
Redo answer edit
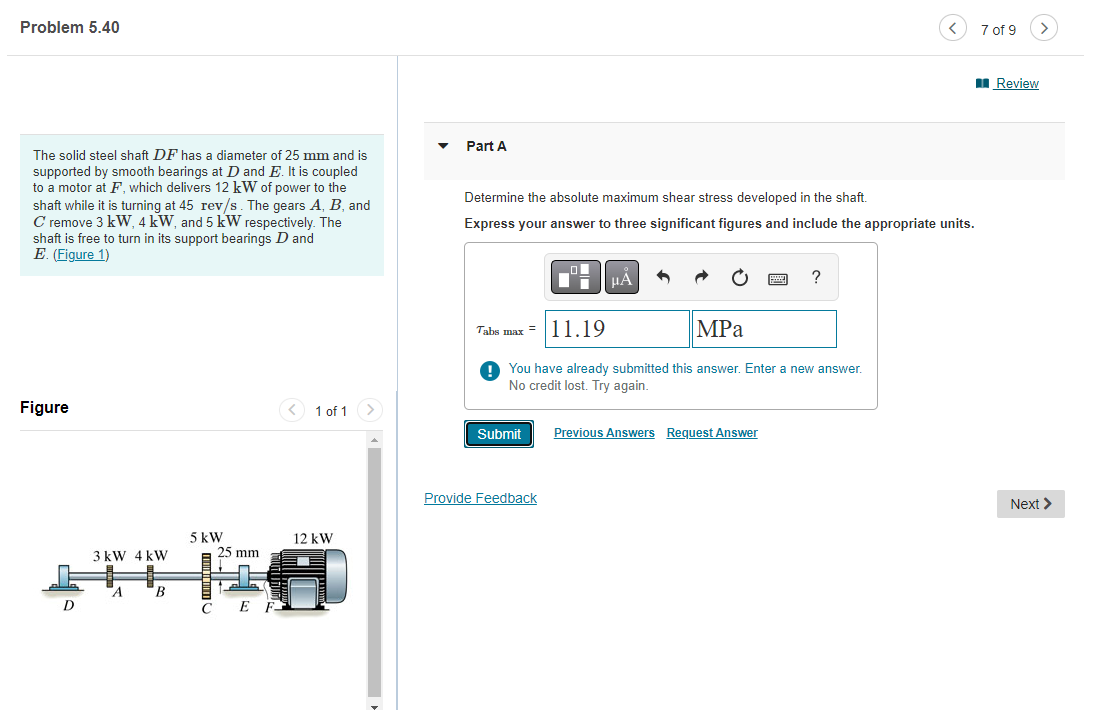(701, 277)
